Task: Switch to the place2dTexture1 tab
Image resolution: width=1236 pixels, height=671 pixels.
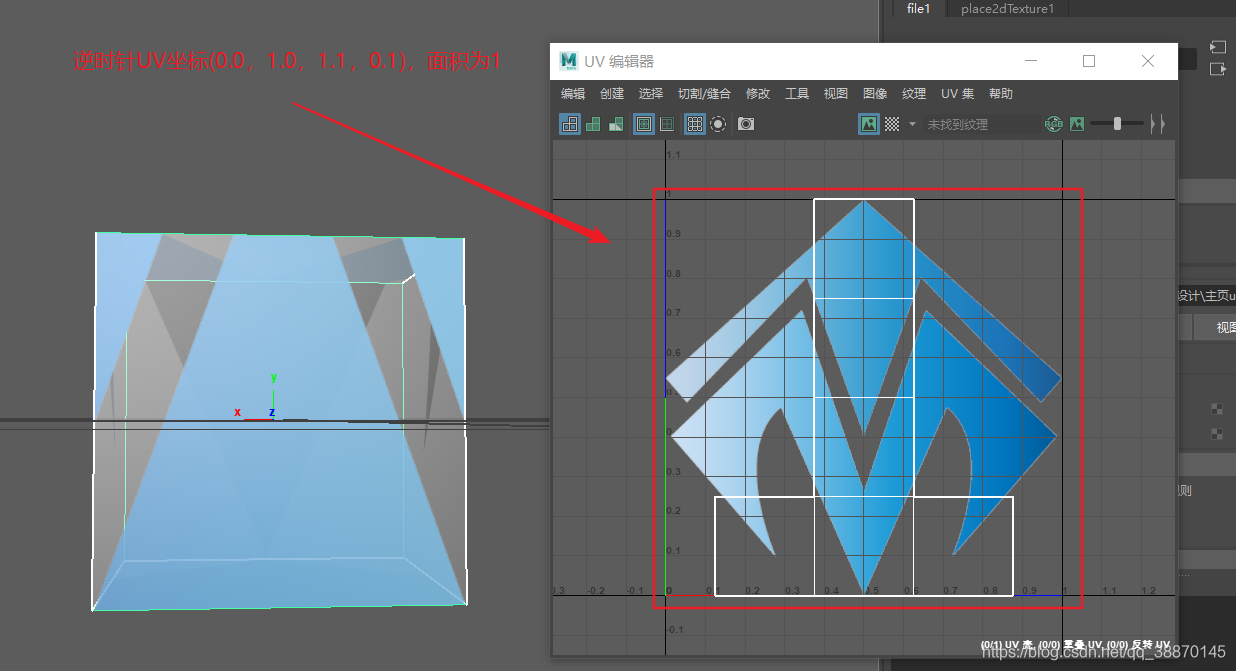Action: 1007,9
